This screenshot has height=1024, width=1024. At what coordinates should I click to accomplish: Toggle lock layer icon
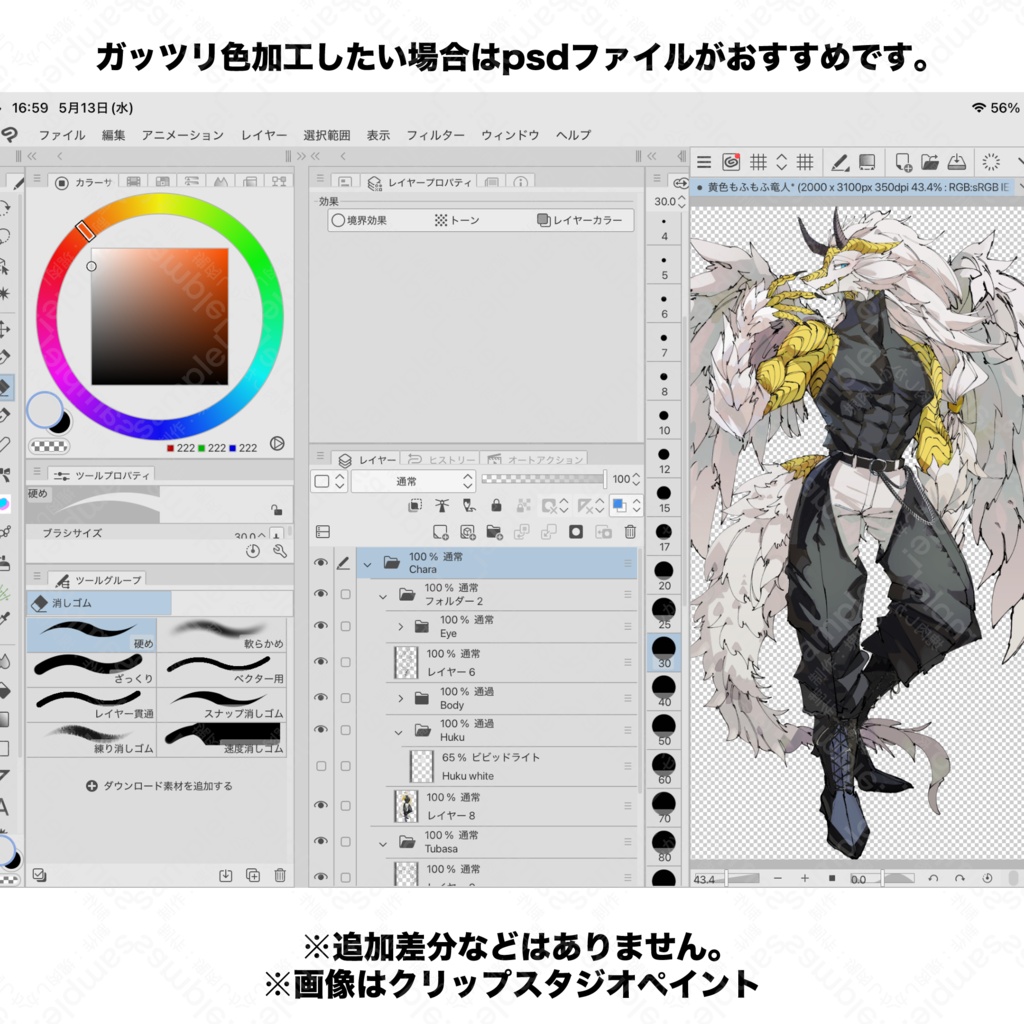click(x=496, y=505)
